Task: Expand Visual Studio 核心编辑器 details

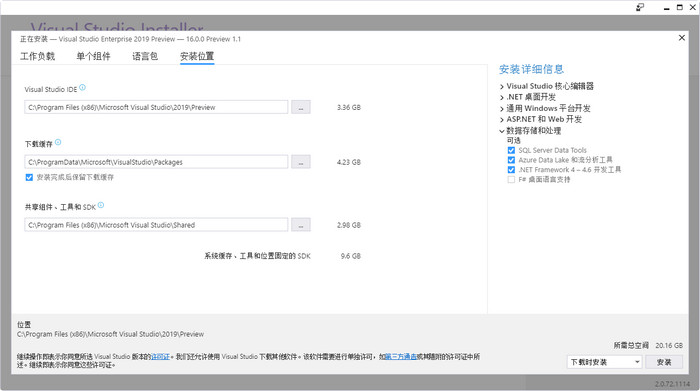Action: pos(502,87)
